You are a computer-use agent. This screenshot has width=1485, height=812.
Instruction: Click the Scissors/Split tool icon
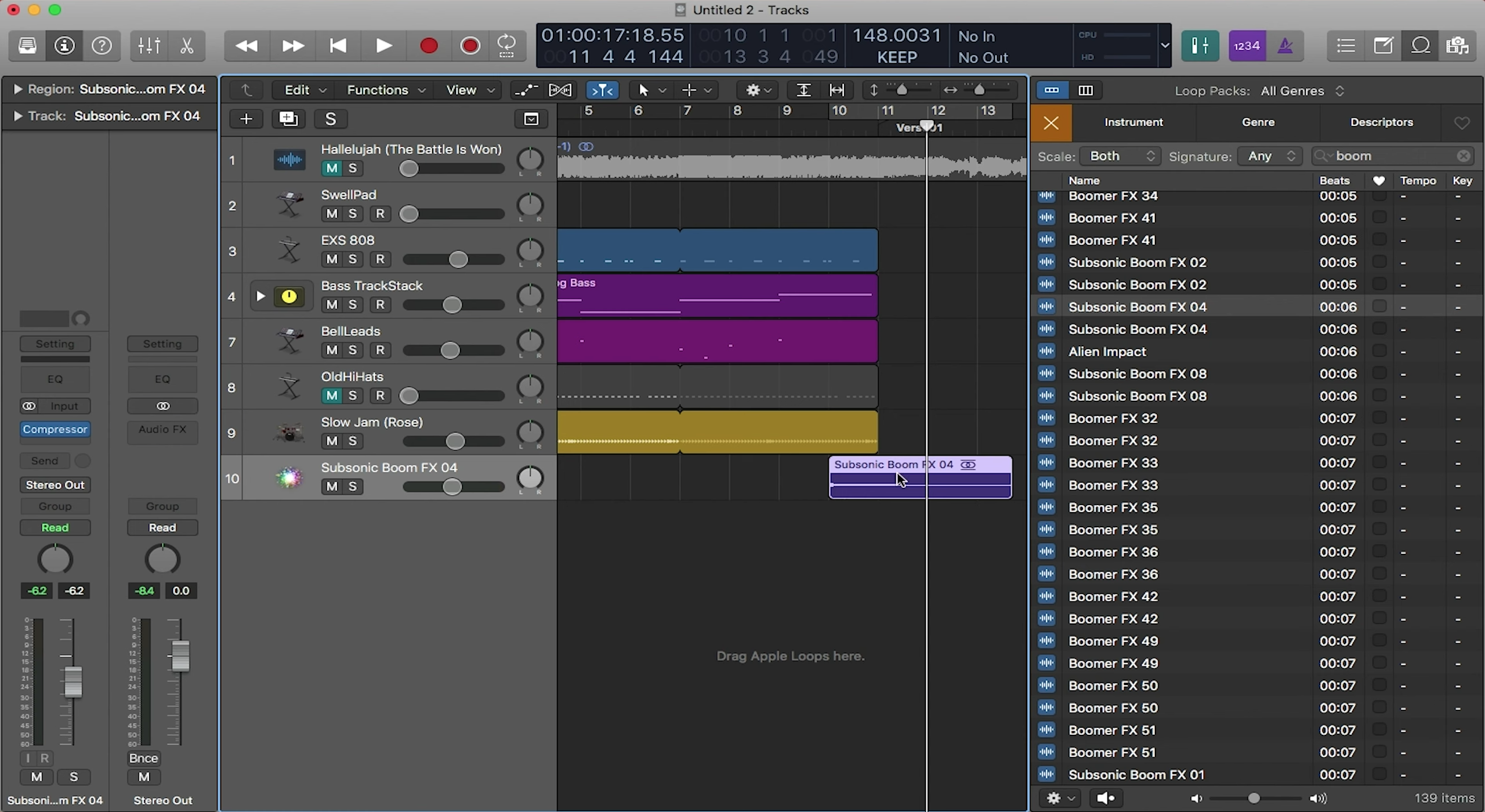click(186, 46)
